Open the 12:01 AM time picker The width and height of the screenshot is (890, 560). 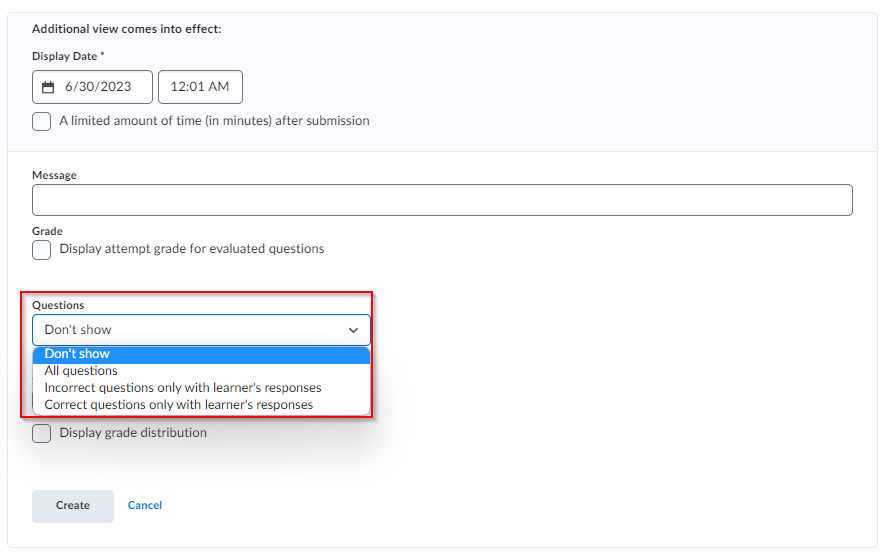point(200,87)
